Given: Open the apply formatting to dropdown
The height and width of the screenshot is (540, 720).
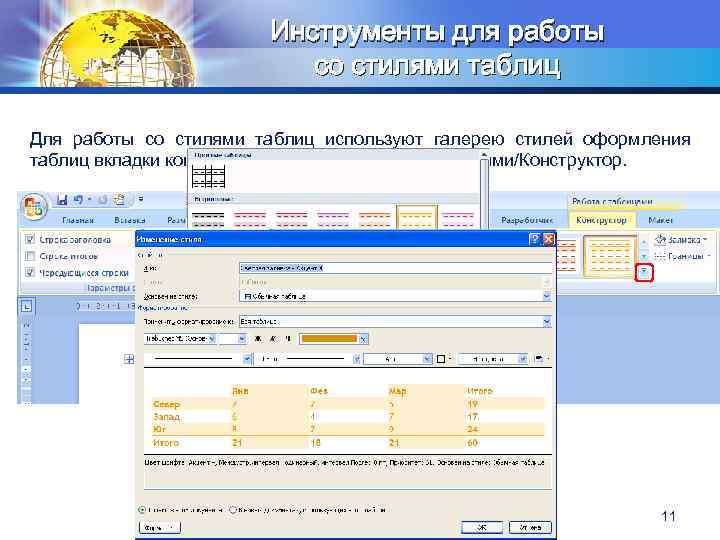Looking at the screenshot, I should coord(546,321).
